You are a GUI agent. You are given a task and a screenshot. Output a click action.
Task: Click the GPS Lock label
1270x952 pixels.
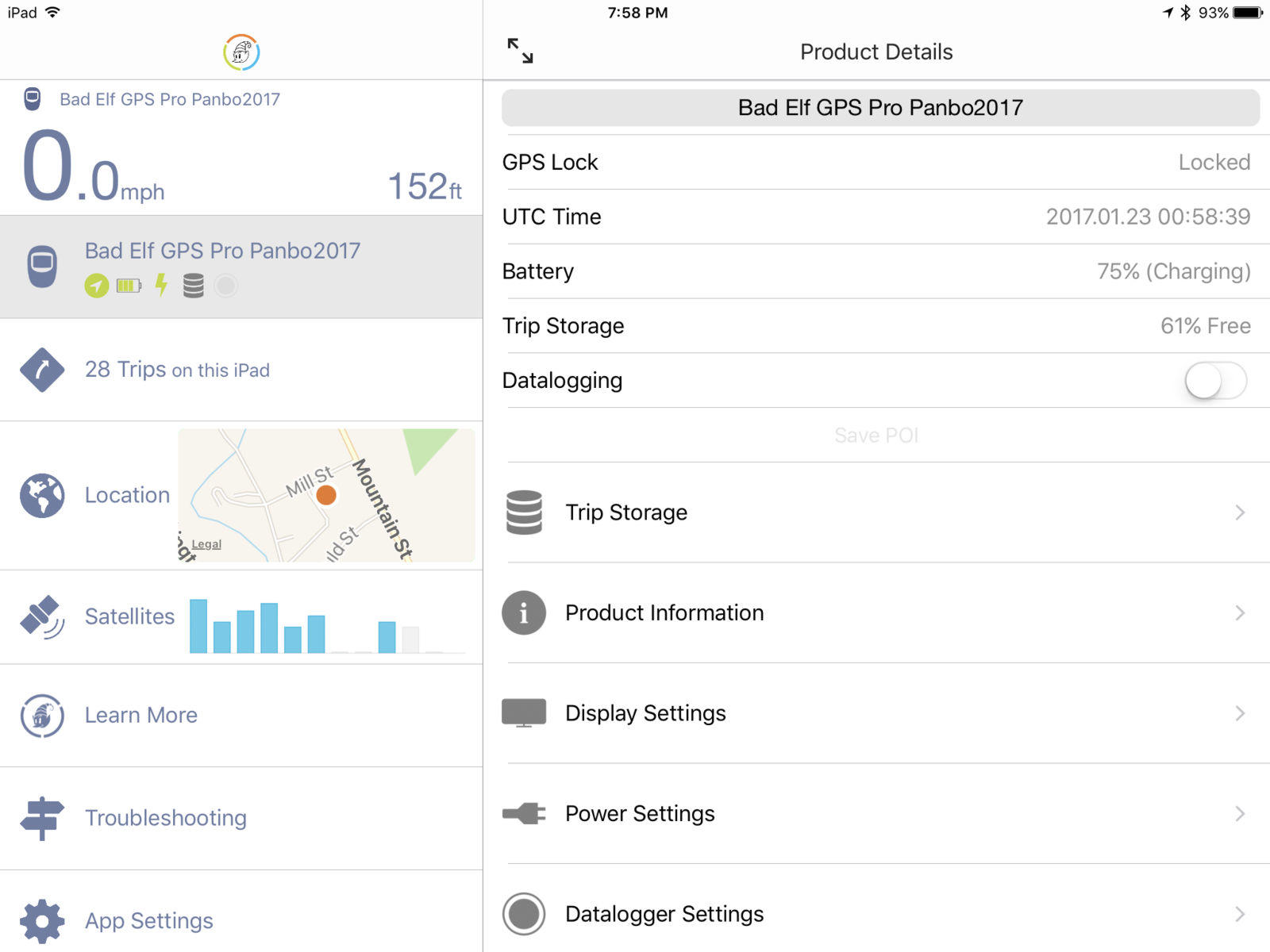tap(550, 163)
